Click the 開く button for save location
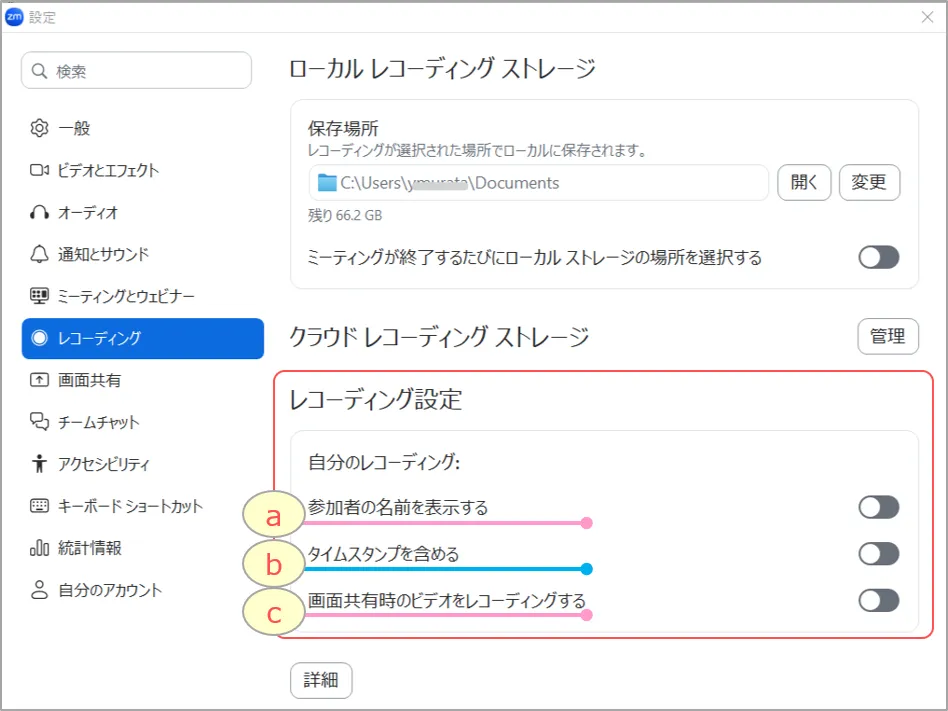 click(804, 183)
